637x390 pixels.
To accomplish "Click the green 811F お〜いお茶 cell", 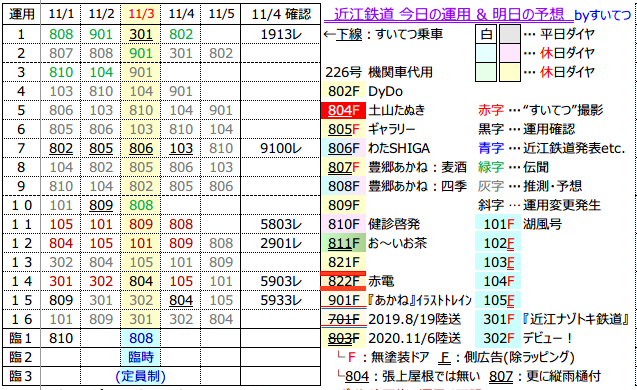I will pos(344,243).
